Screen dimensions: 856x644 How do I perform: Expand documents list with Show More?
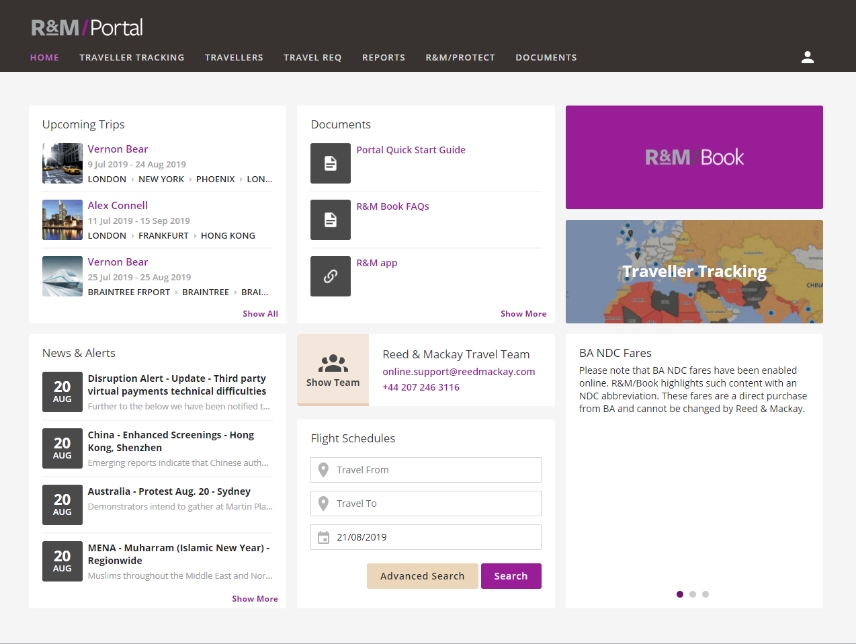[523, 314]
